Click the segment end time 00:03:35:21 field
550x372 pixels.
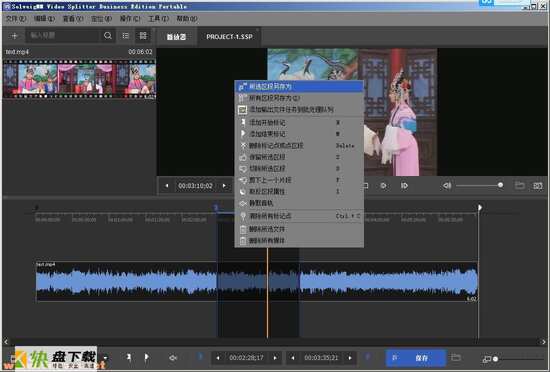pyautogui.click(x=321, y=358)
